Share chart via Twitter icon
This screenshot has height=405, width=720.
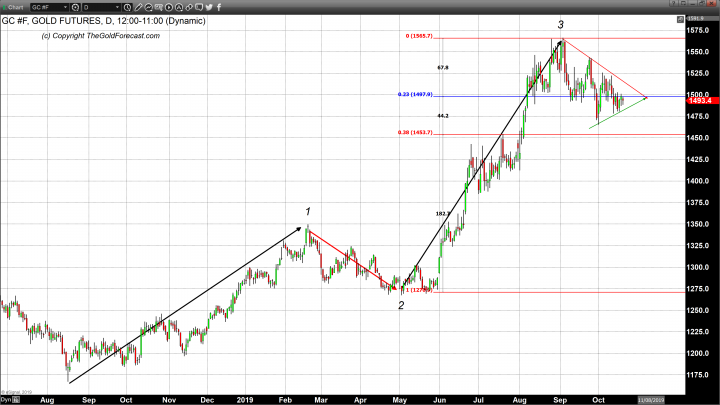coord(209,7)
